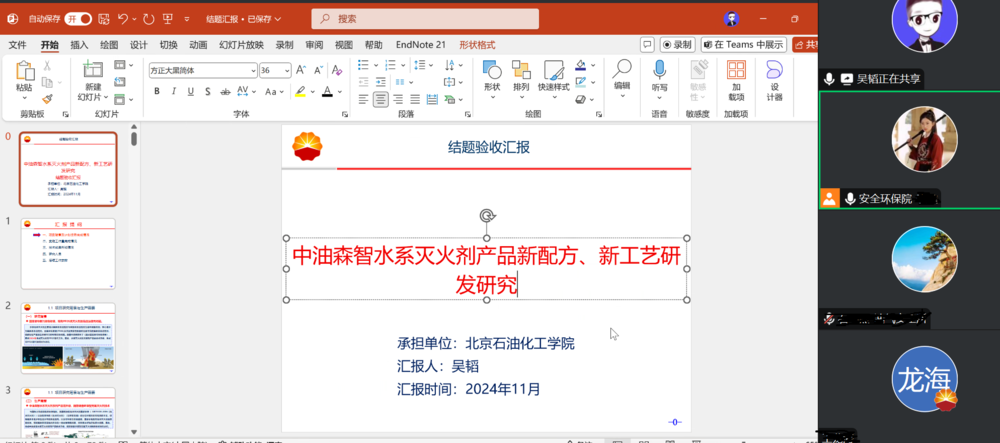The width and height of the screenshot is (1000, 443).
Task: Click the New Slide (新建幻灯片) icon
Action: click(x=93, y=70)
